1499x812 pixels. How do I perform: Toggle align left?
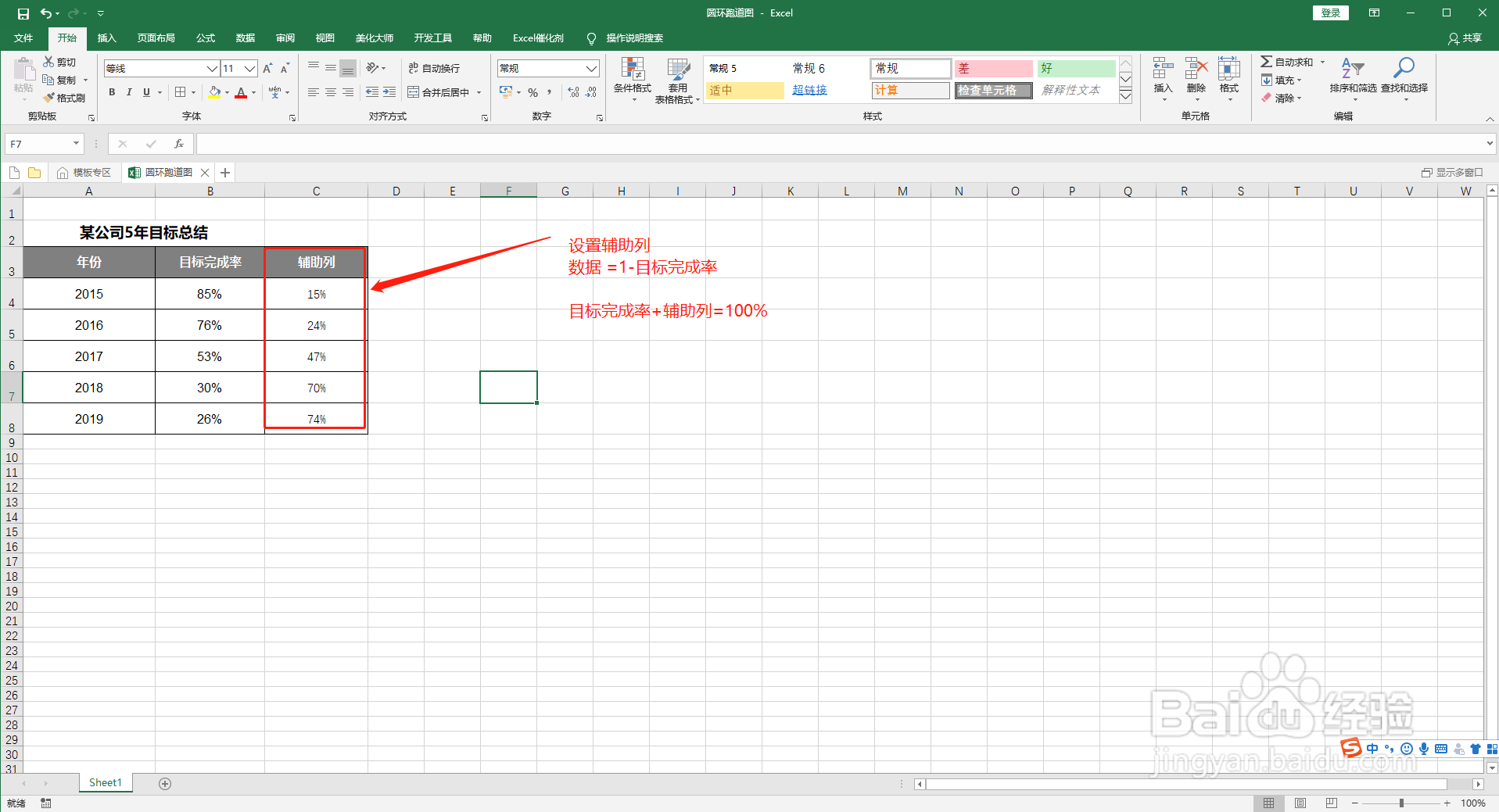click(x=314, y=92)
